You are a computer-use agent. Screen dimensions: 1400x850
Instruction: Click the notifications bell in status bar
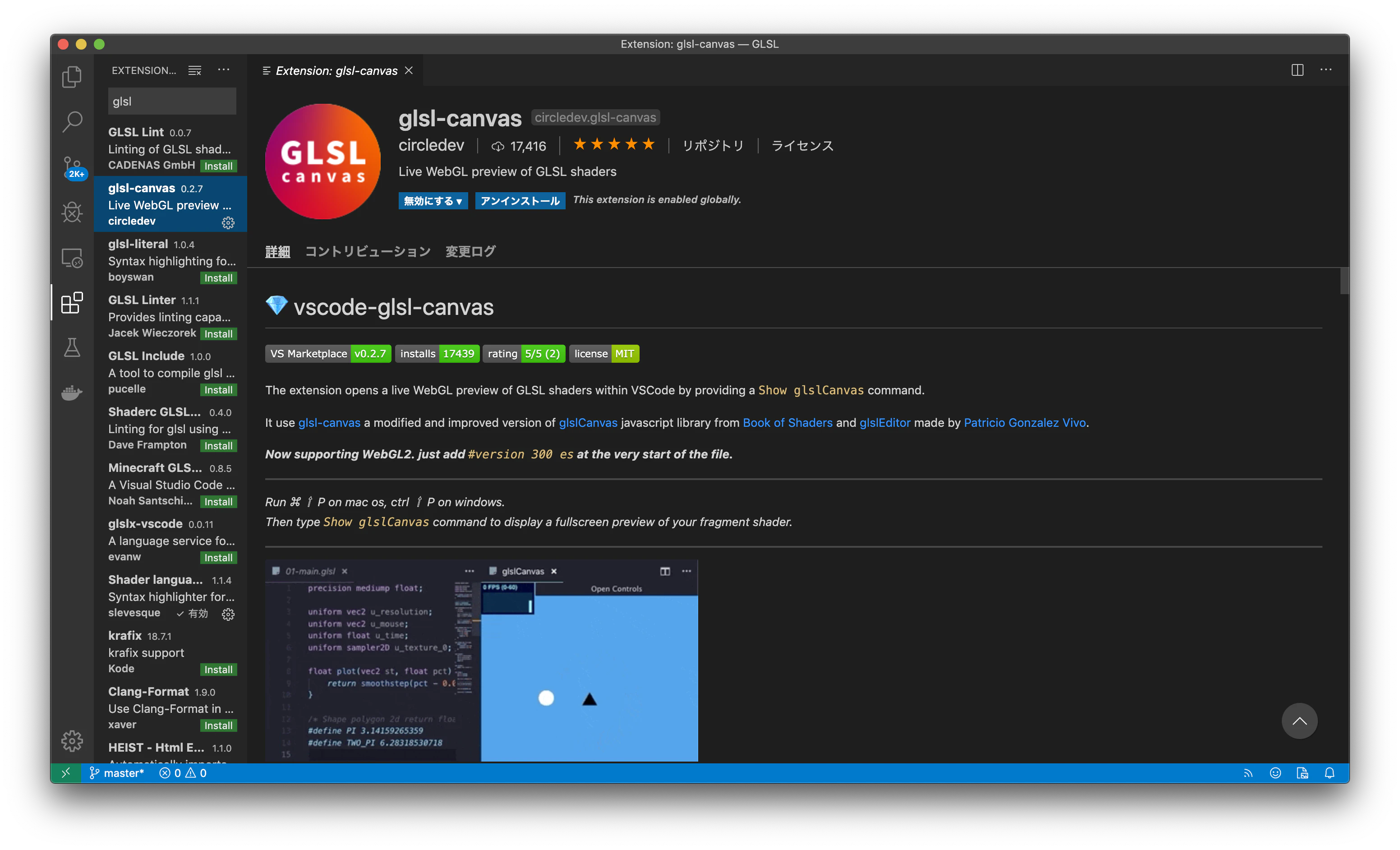pos(1330,773)
